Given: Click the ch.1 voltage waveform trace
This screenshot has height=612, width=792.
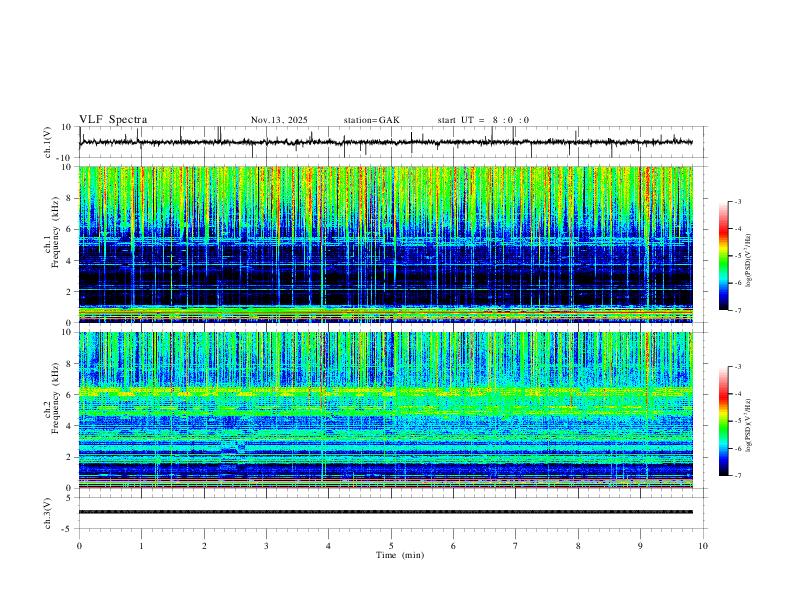Looking at the screenshot, I should (385, 142).
